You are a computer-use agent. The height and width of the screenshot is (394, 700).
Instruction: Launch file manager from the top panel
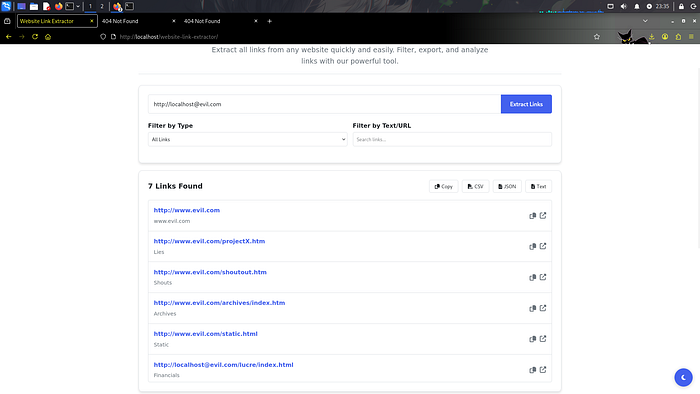[34, 6]
